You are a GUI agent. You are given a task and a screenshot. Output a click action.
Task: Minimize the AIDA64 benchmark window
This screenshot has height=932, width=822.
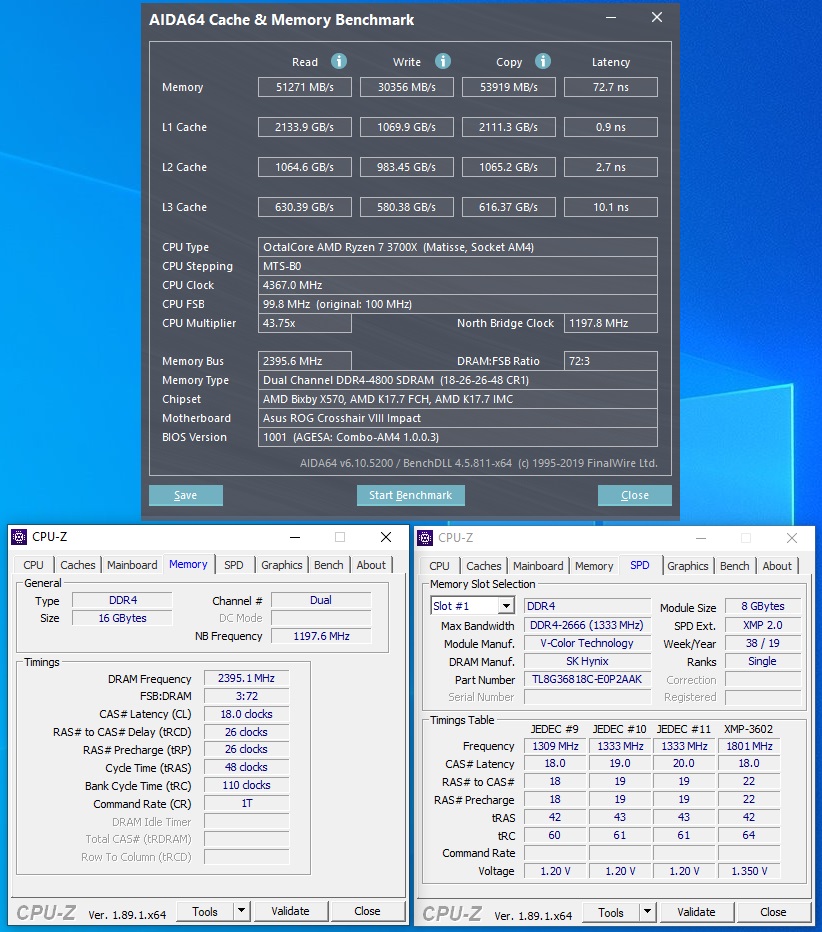611,18
